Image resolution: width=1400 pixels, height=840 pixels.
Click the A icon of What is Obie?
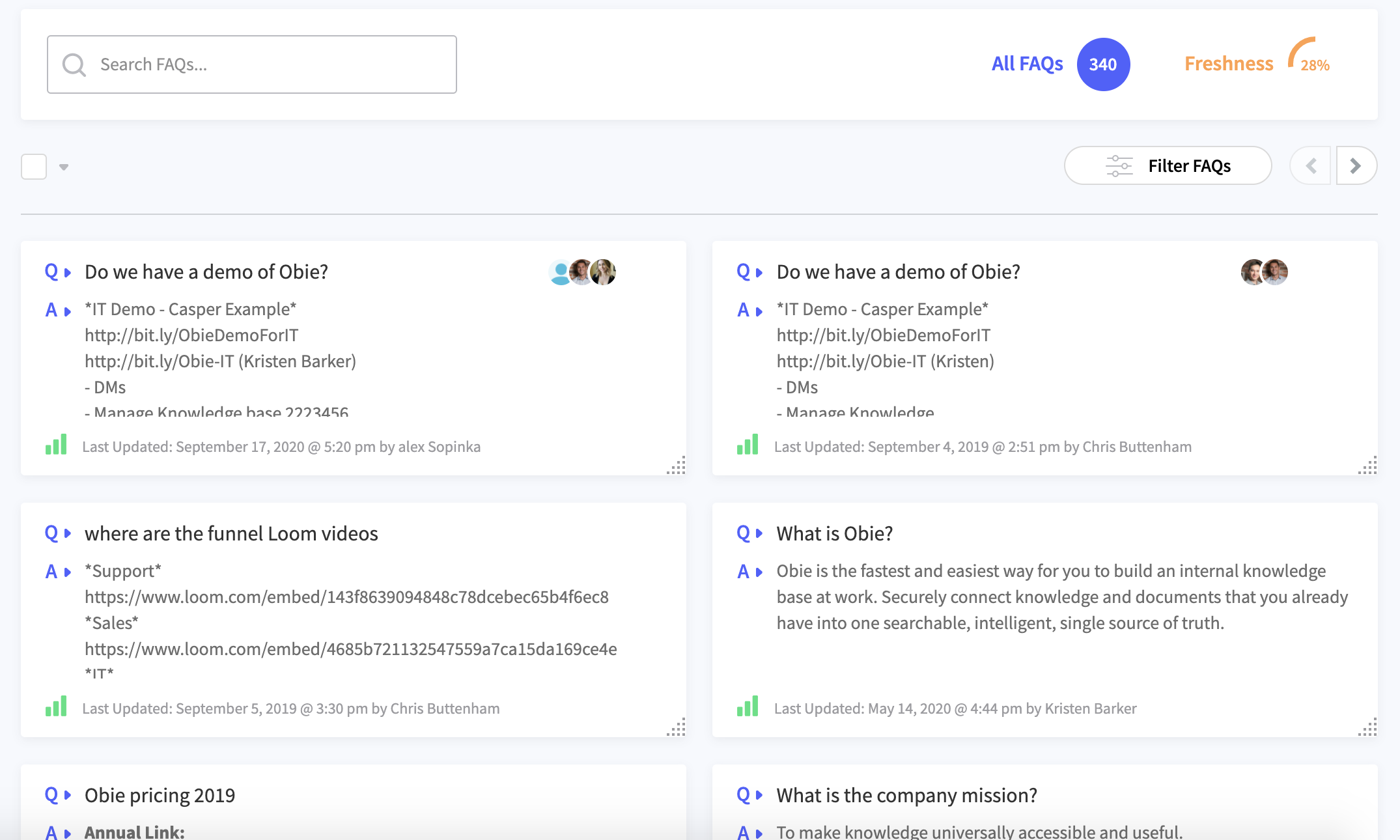[743, 572]
